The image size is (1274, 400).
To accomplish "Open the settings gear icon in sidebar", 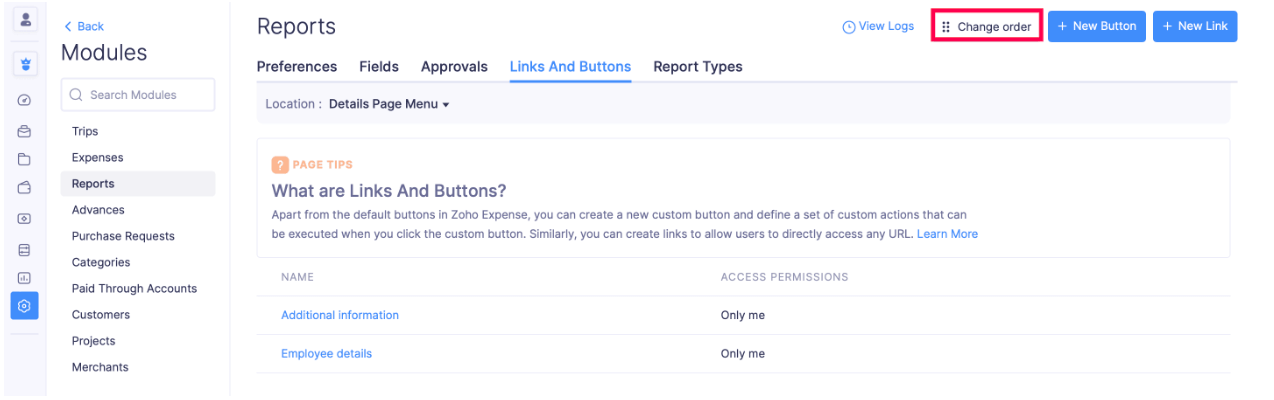I will (x=25, y=306).
